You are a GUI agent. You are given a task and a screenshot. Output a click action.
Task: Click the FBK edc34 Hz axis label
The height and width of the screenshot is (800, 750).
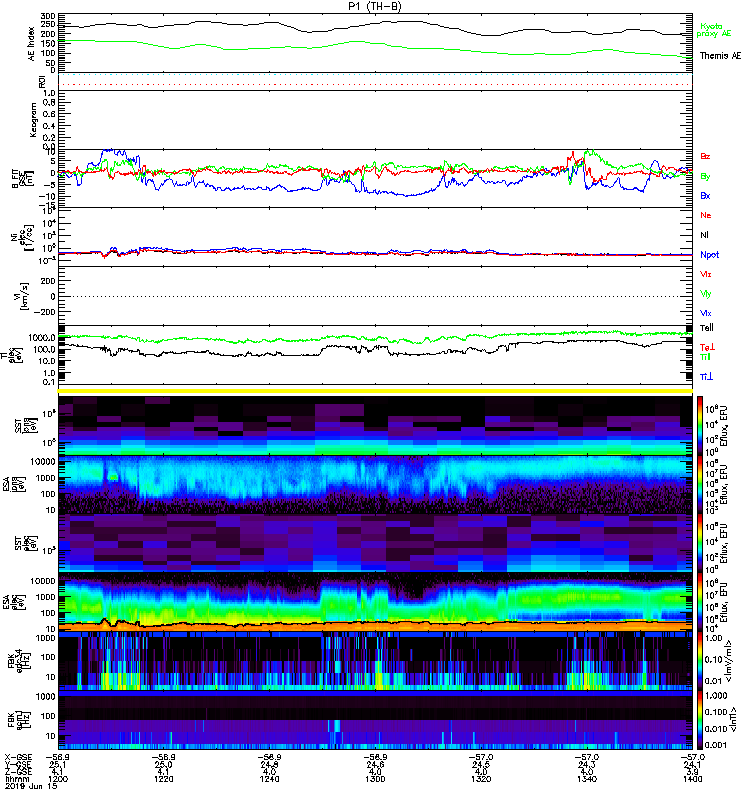tap(19, 661)
